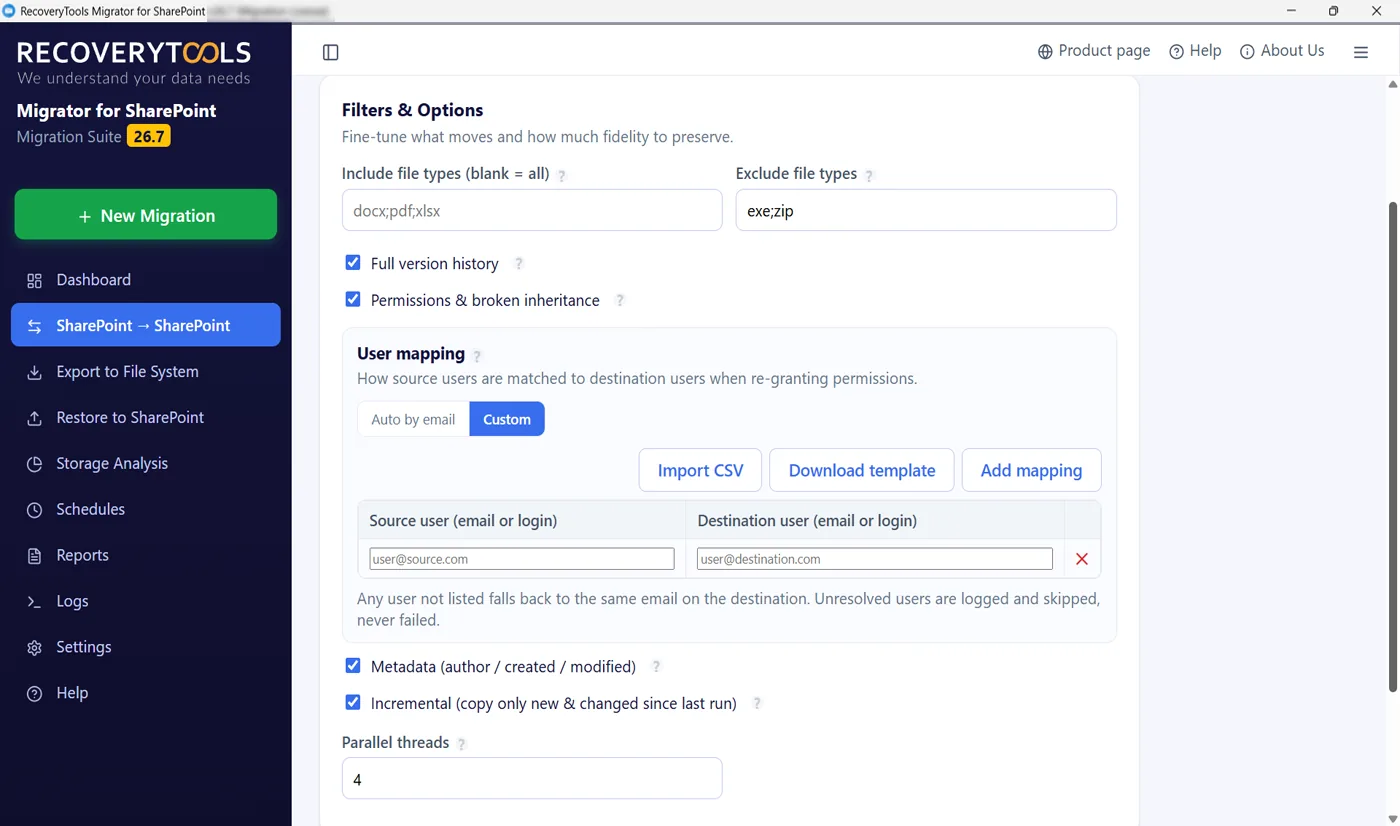The height and width of the screenshot is (826, 1400).
Task: Click the Settings gear icon
Action: pyautogui.click(x=35, y=648)
